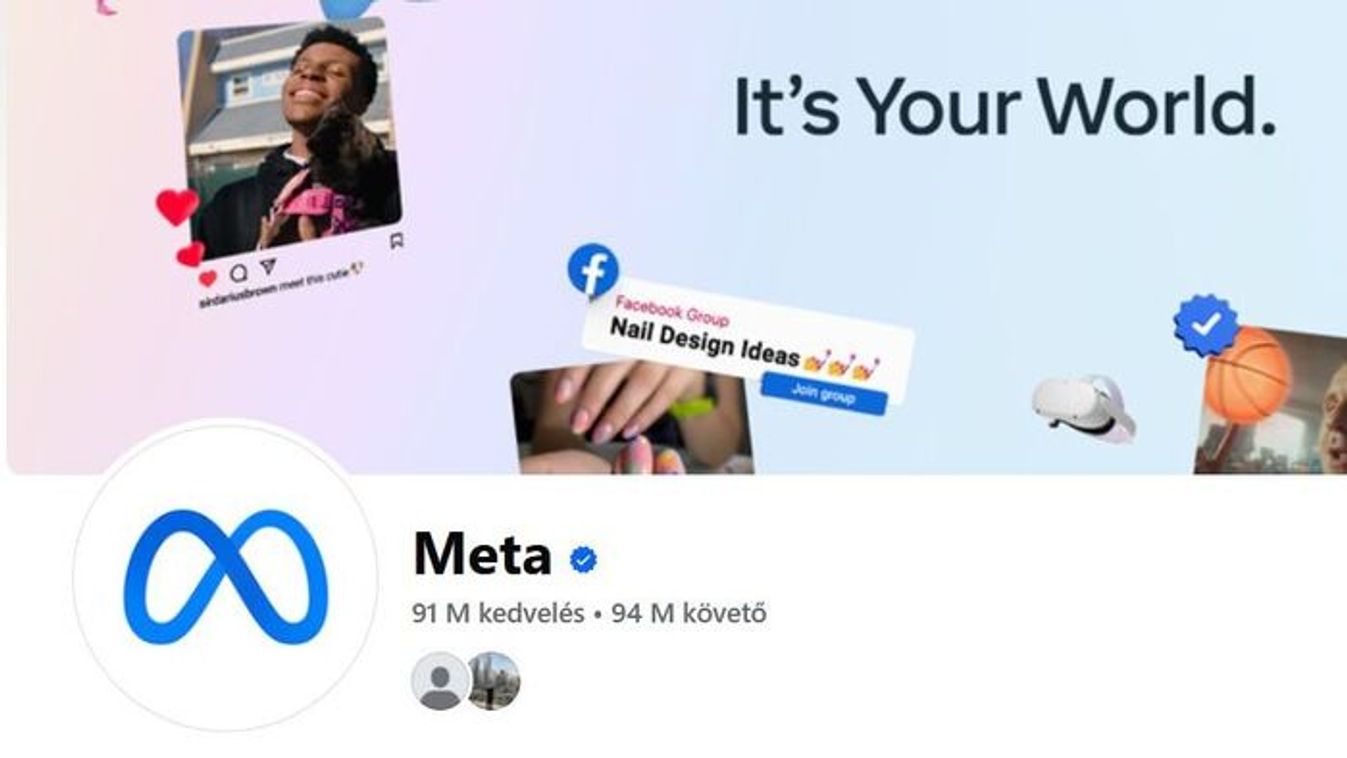This screenshot has height=758, width=1347.
Task: Click the Join group button on the cover
Action: (823, 392)
